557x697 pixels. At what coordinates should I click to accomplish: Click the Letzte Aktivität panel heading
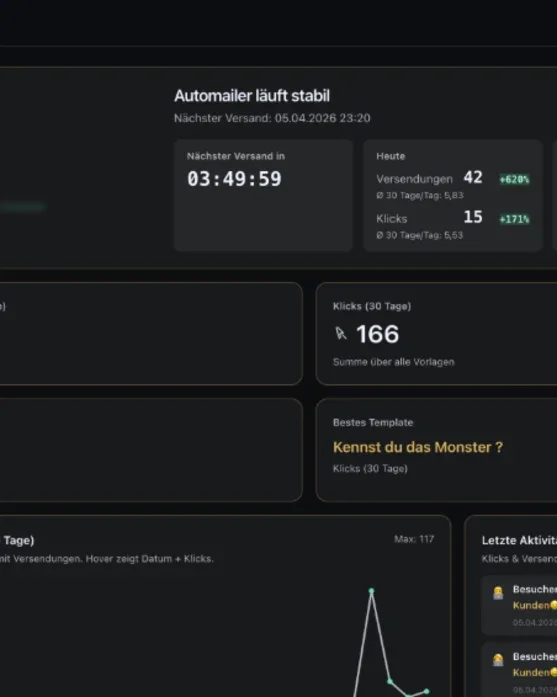(519, 541)
